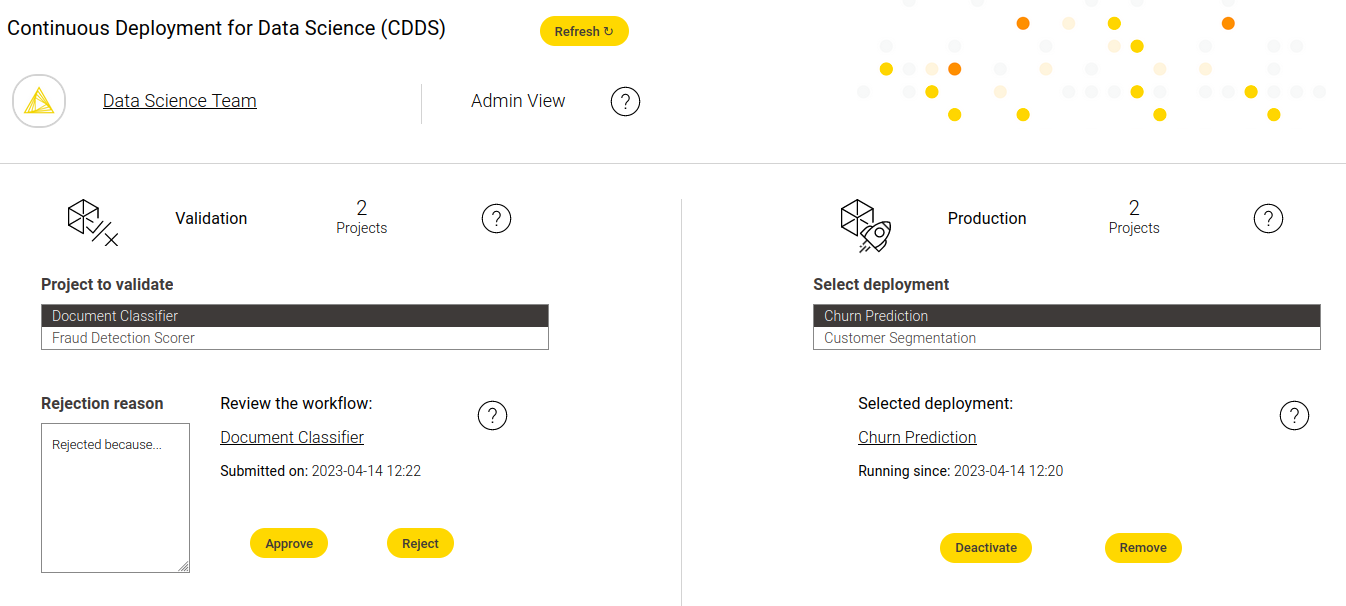Select Customer Segmentation deployment

1066,338
